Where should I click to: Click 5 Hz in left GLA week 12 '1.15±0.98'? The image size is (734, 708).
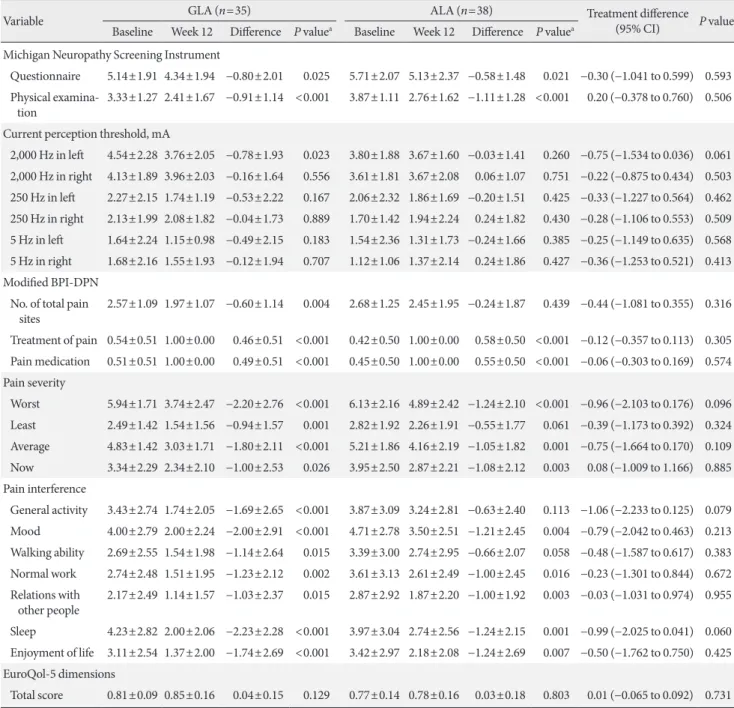tap(189, 240)
